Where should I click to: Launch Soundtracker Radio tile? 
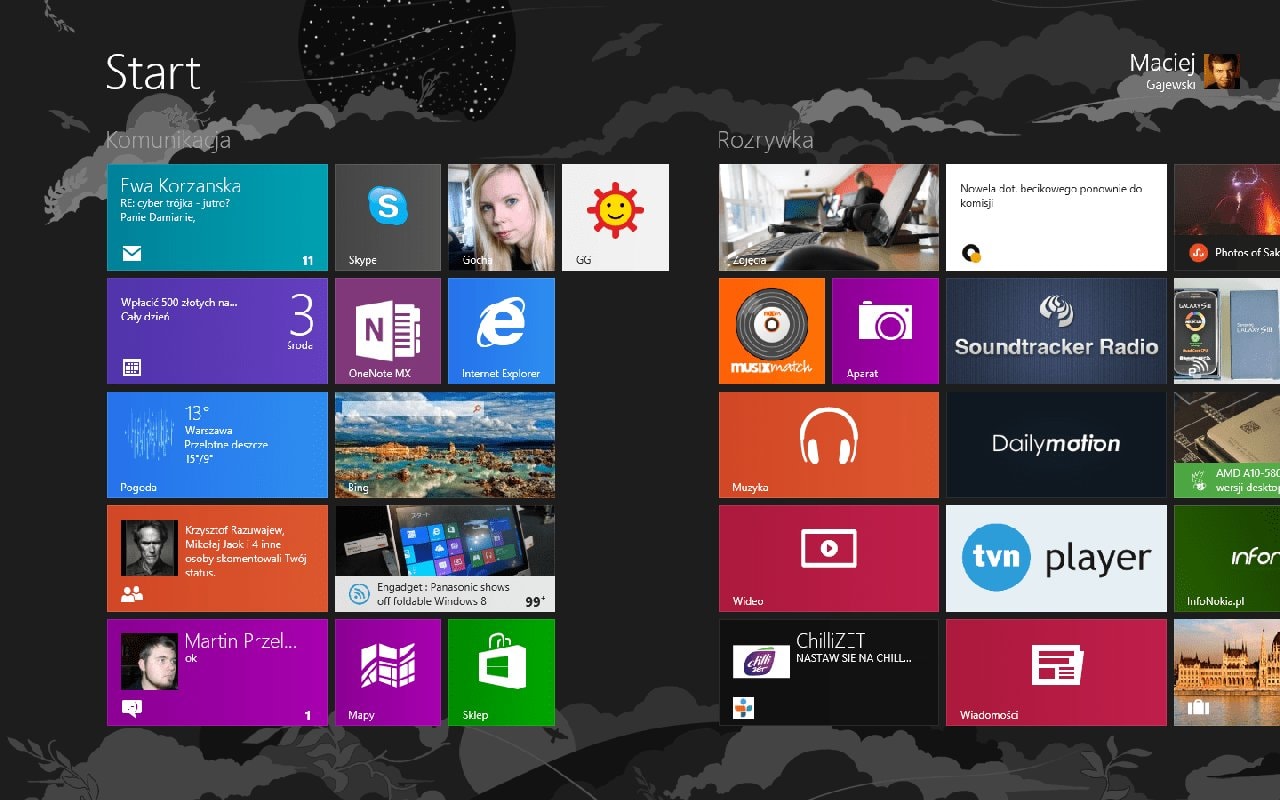(x=1056, y=331)
